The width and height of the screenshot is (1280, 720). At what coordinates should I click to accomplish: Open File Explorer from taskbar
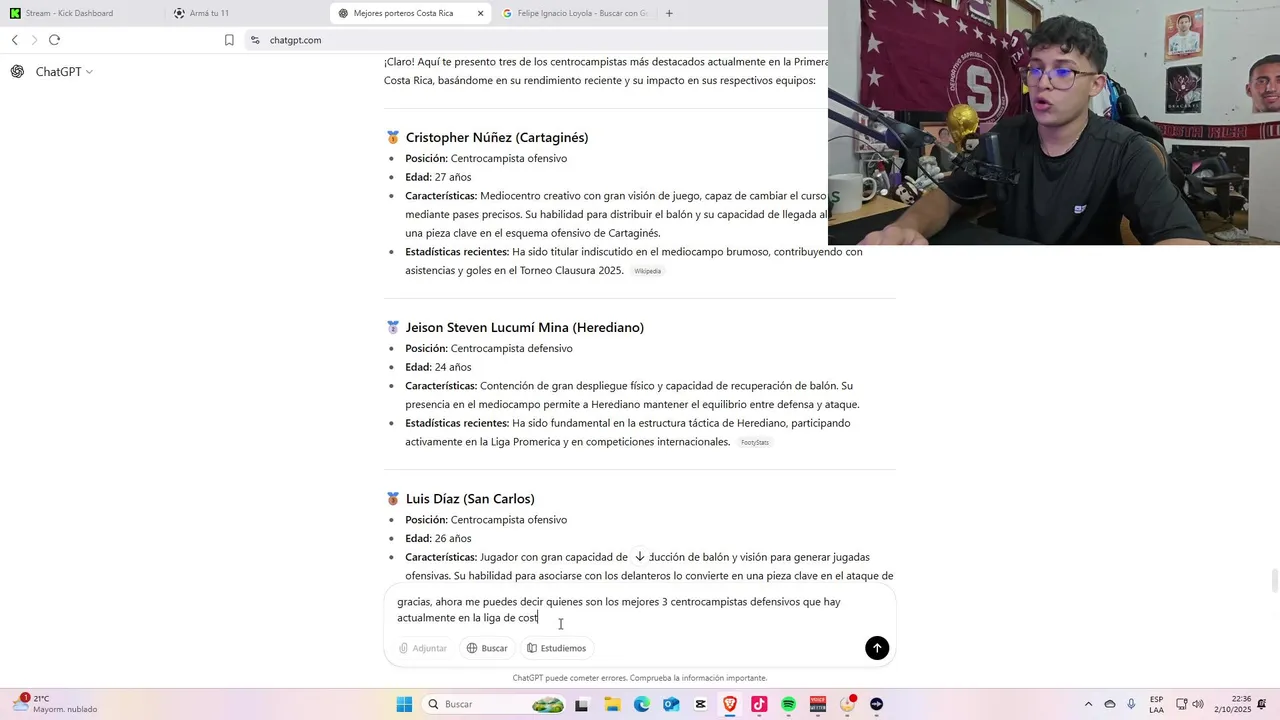[x=611, y=704]
